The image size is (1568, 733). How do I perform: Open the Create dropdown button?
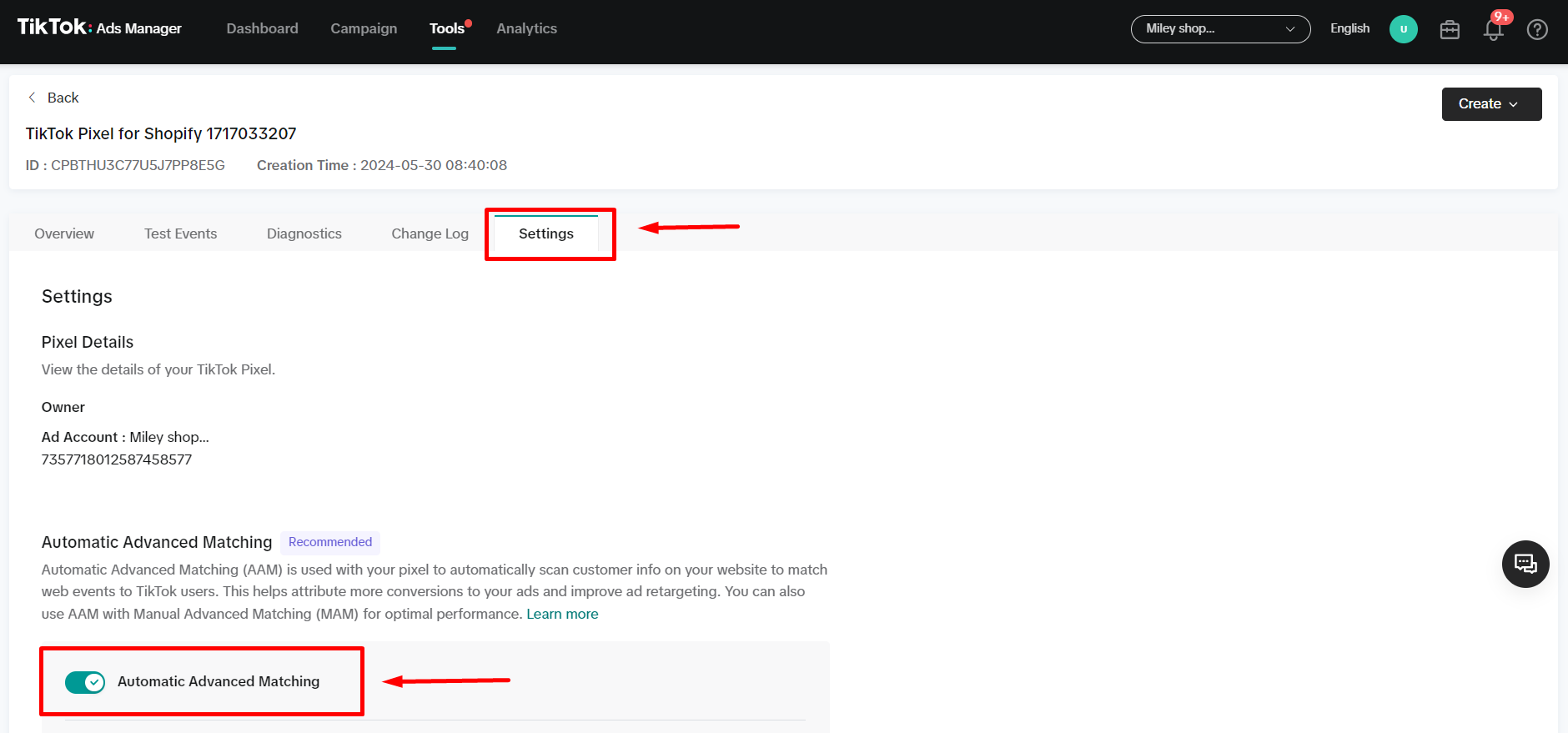pos(1490,104)
